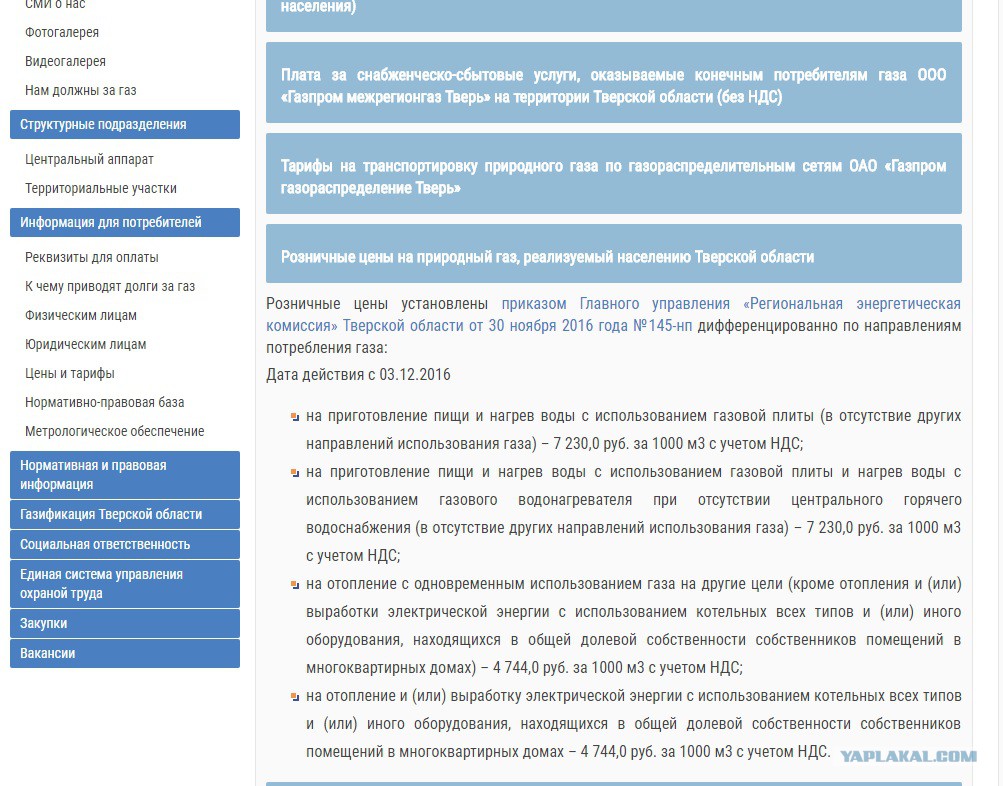Click the cut-off 'СМИ о нас' link
1003x786 pixels.
55,4
